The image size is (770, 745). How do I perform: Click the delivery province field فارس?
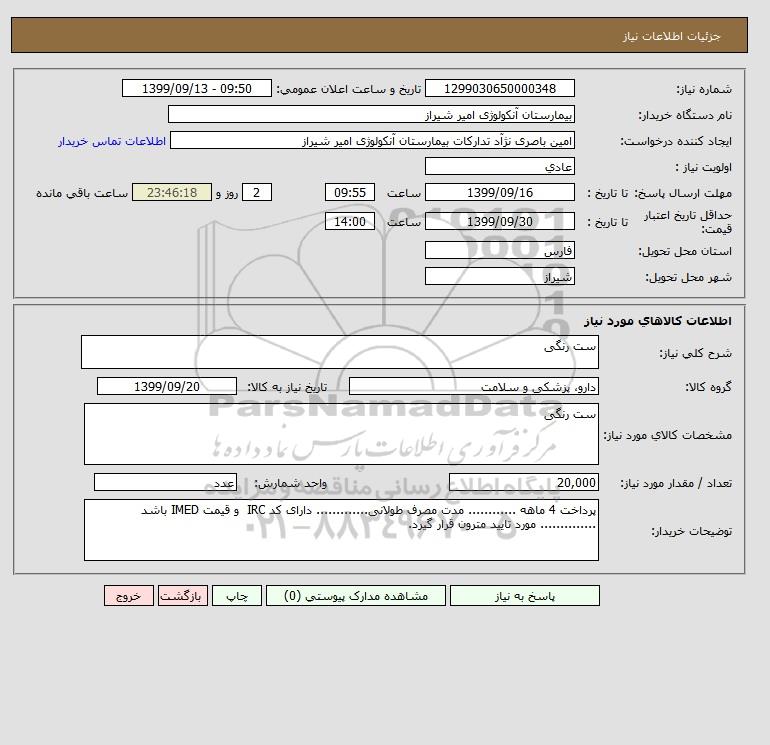pos(499,250)
